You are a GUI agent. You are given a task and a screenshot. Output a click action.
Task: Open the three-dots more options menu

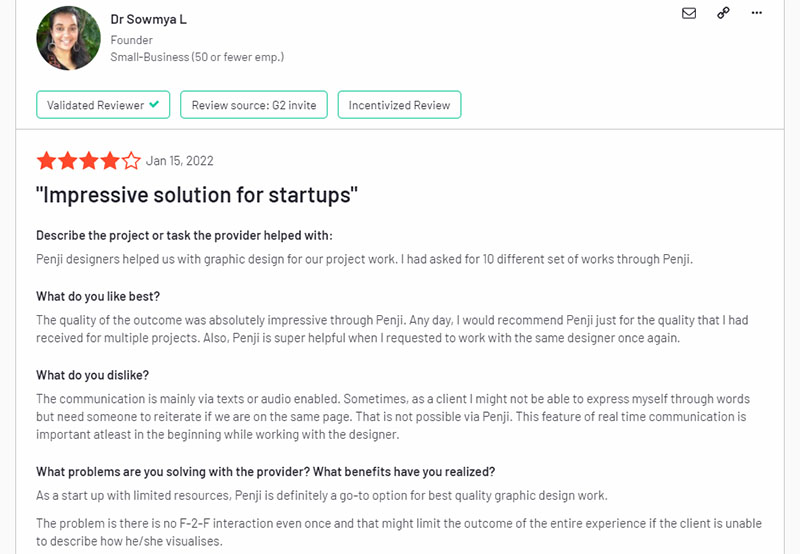tap(757, 13)
